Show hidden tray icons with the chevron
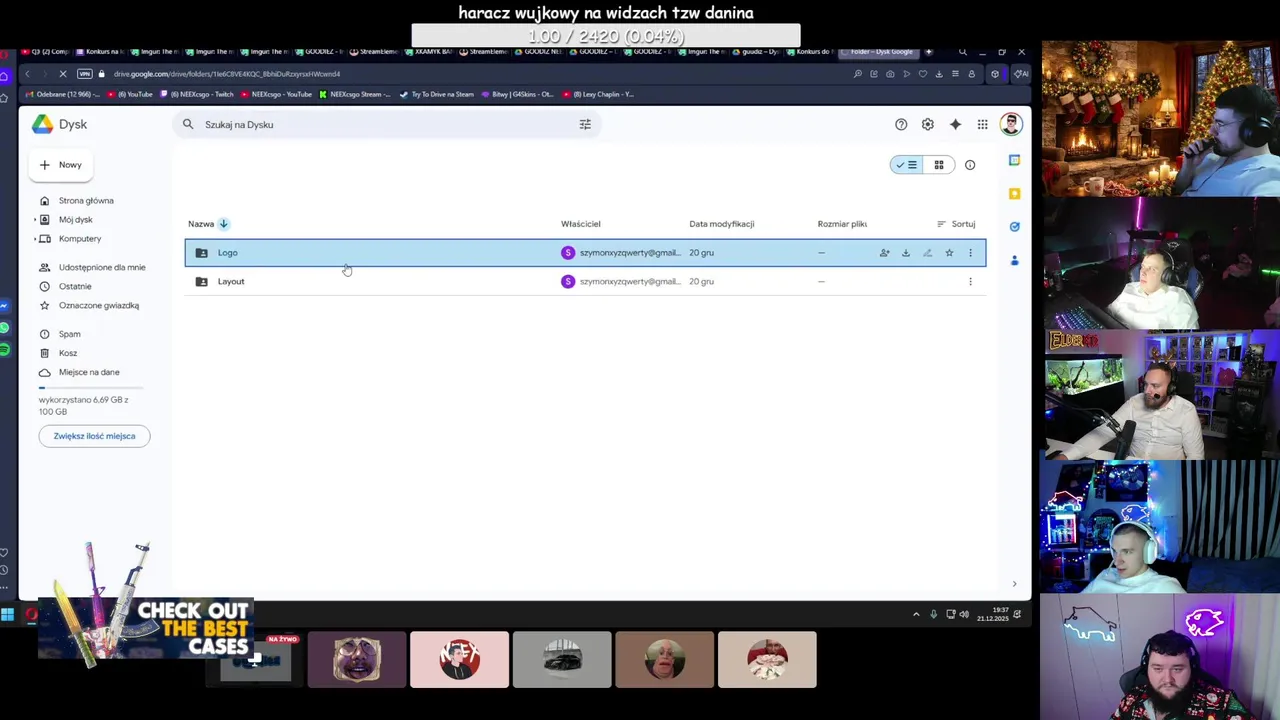1280x720 pixels. [916, 614]
